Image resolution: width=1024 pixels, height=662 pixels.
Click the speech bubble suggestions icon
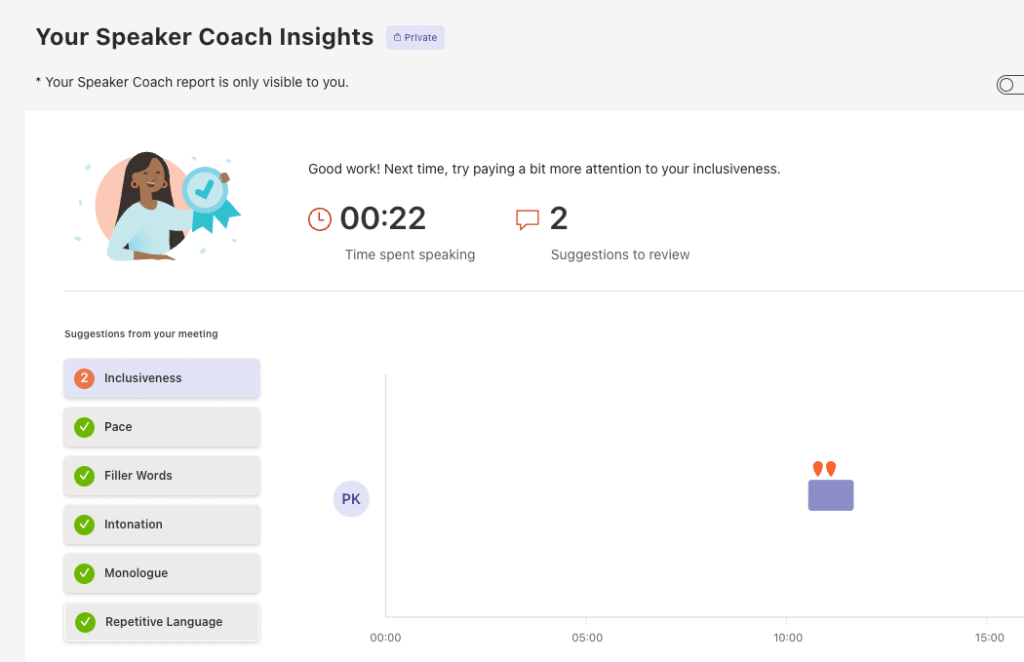(527, 219)
